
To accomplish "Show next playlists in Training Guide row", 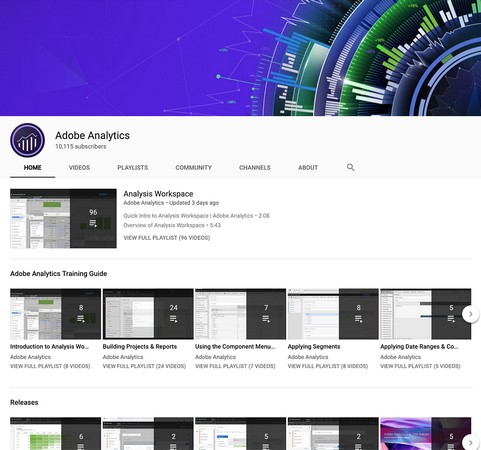I will point(470,314).
